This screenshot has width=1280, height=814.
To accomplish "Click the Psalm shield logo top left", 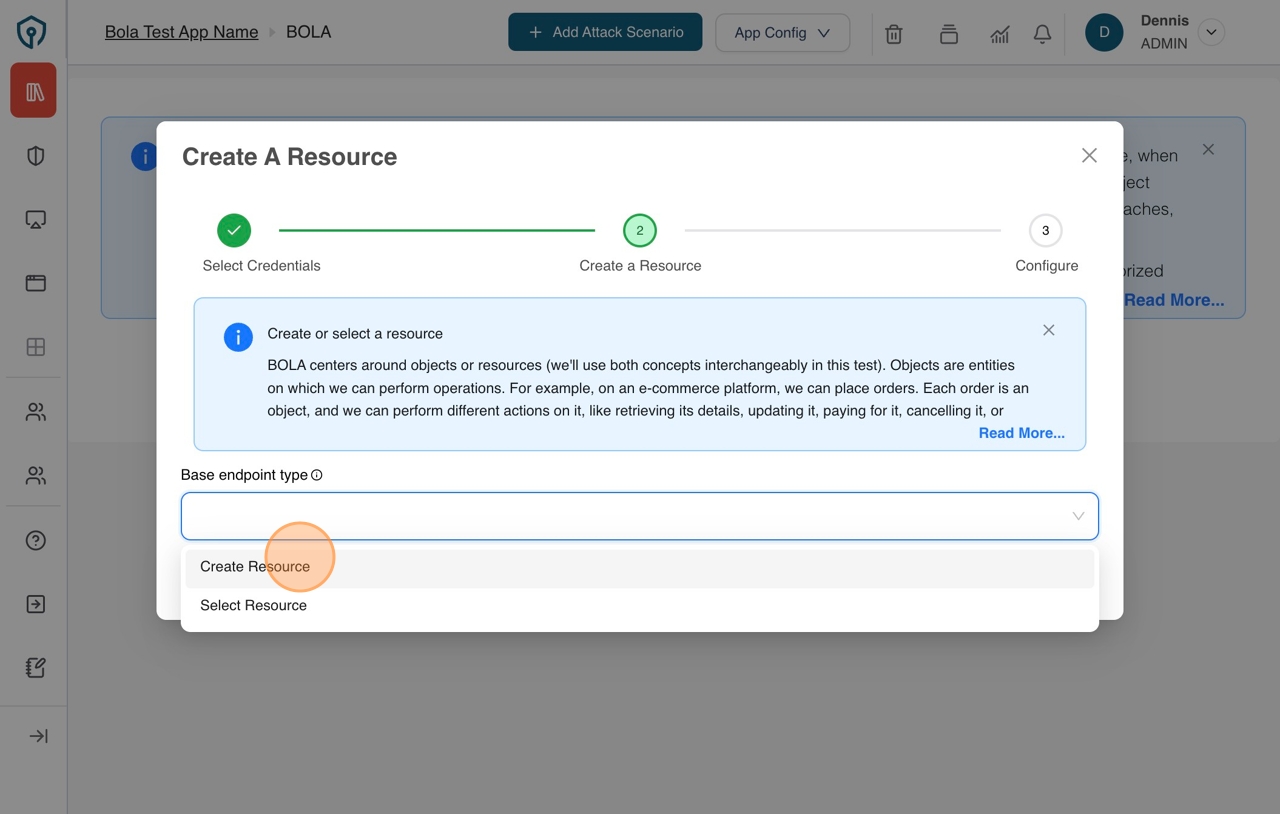I will pos(31,31).
